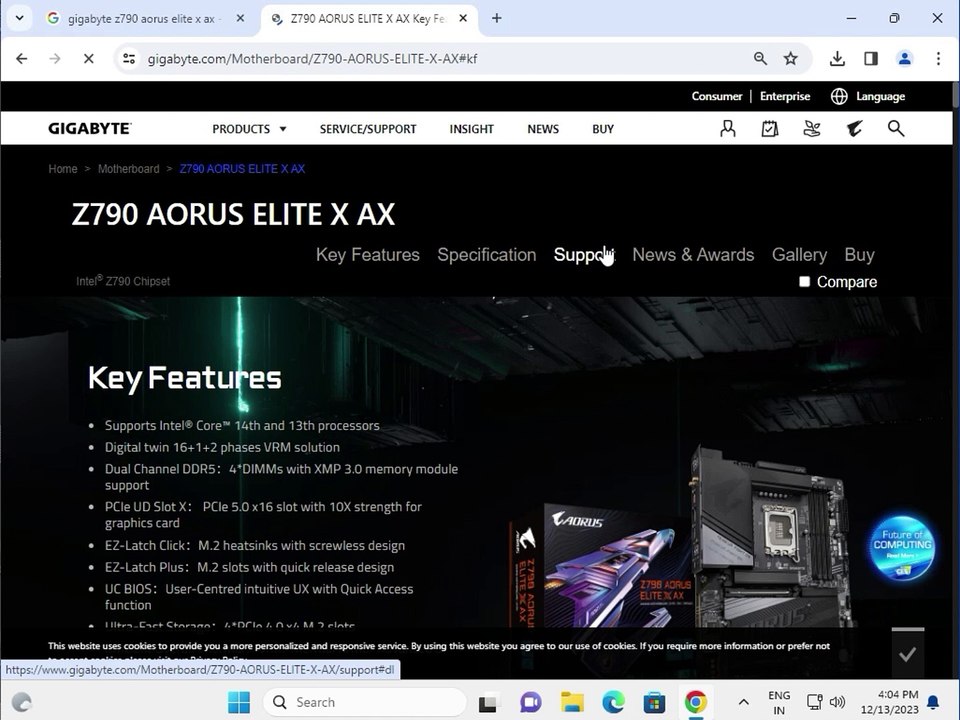Accept cookies with the checkmark button
Image resolution: width=960 pixels, height=720 pixels.
(x=907, y=654)
